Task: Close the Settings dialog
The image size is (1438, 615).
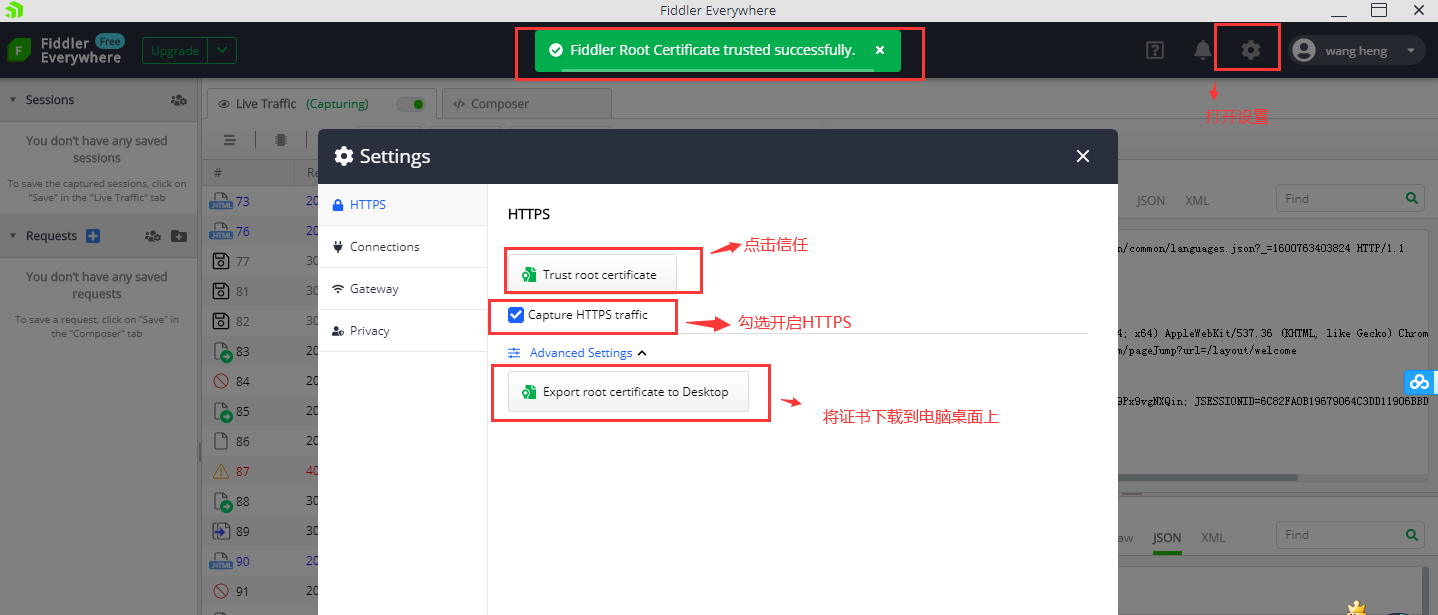Action: click(x=1082, y=156)
